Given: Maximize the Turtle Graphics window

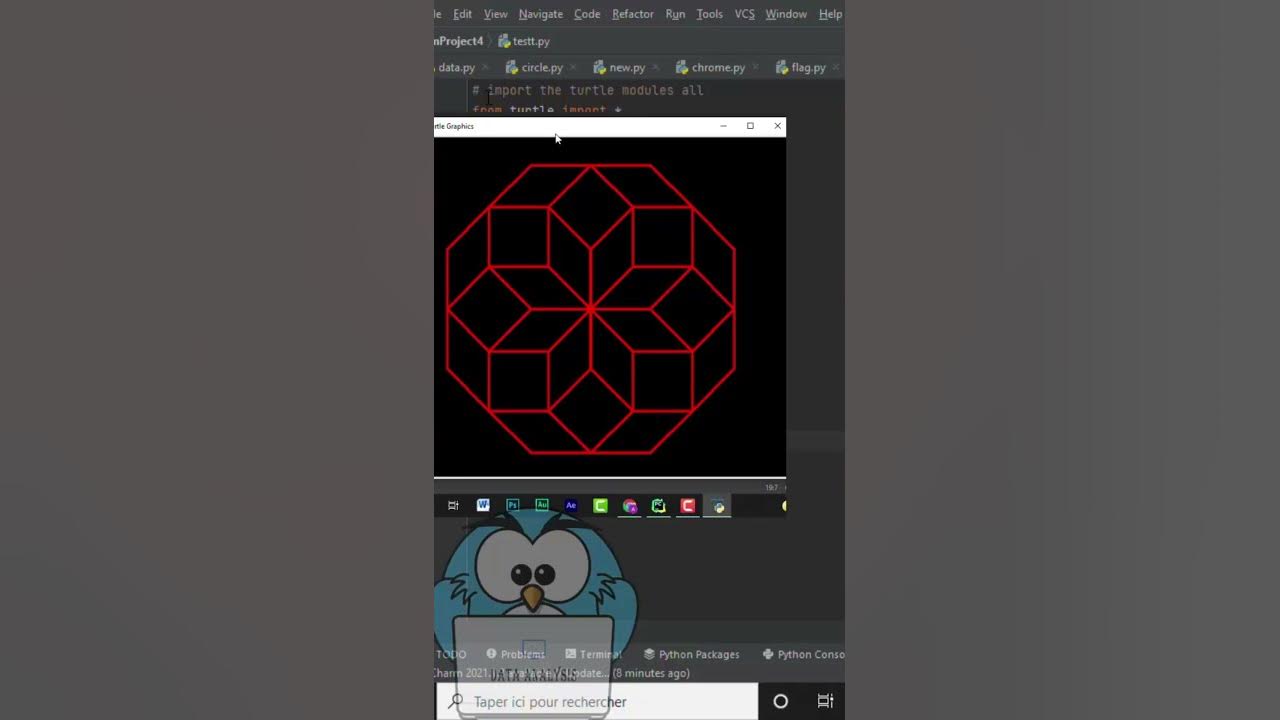Looking at the screenshot, I should (750, 126).
